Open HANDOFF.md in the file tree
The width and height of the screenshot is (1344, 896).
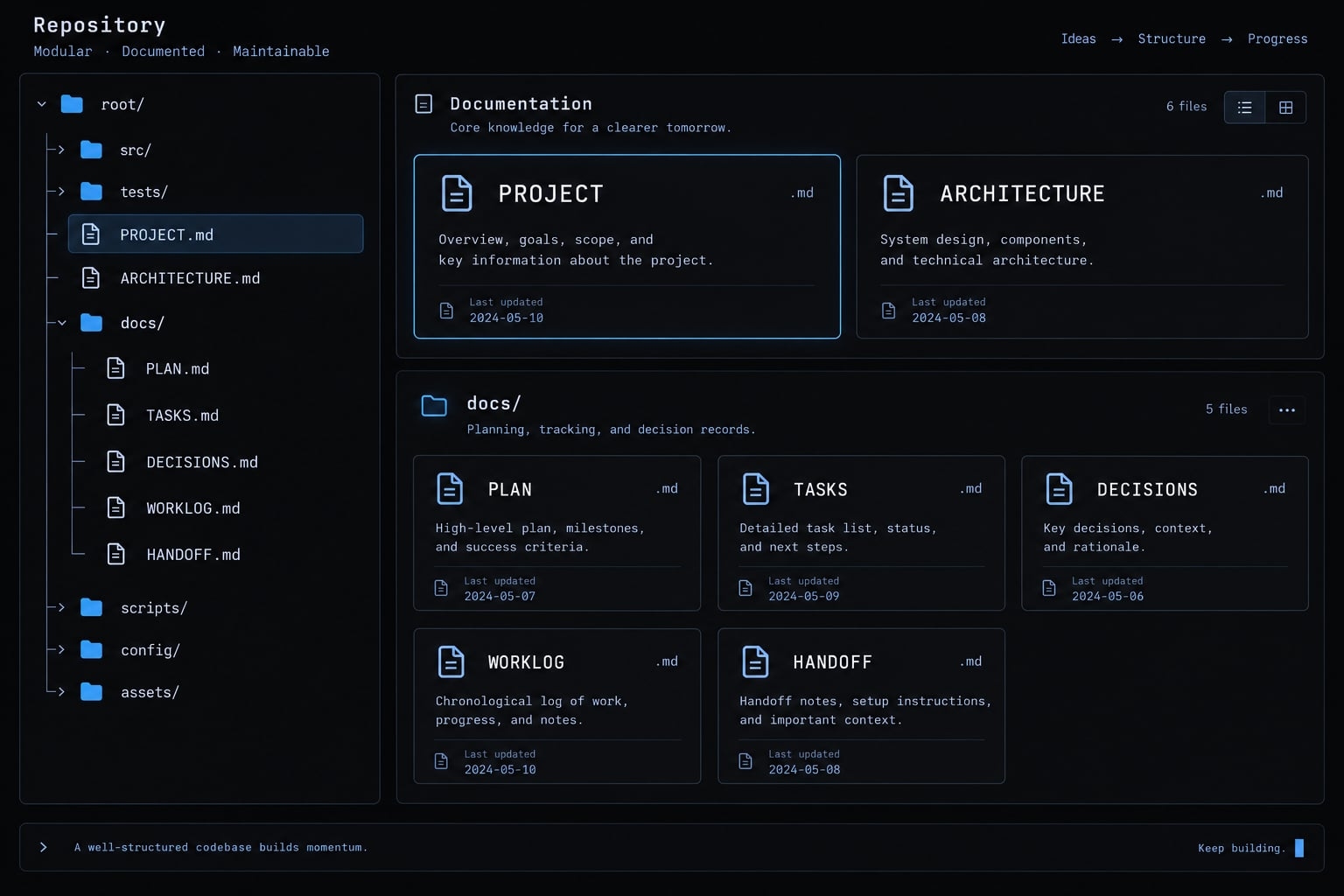pos(193,554)
